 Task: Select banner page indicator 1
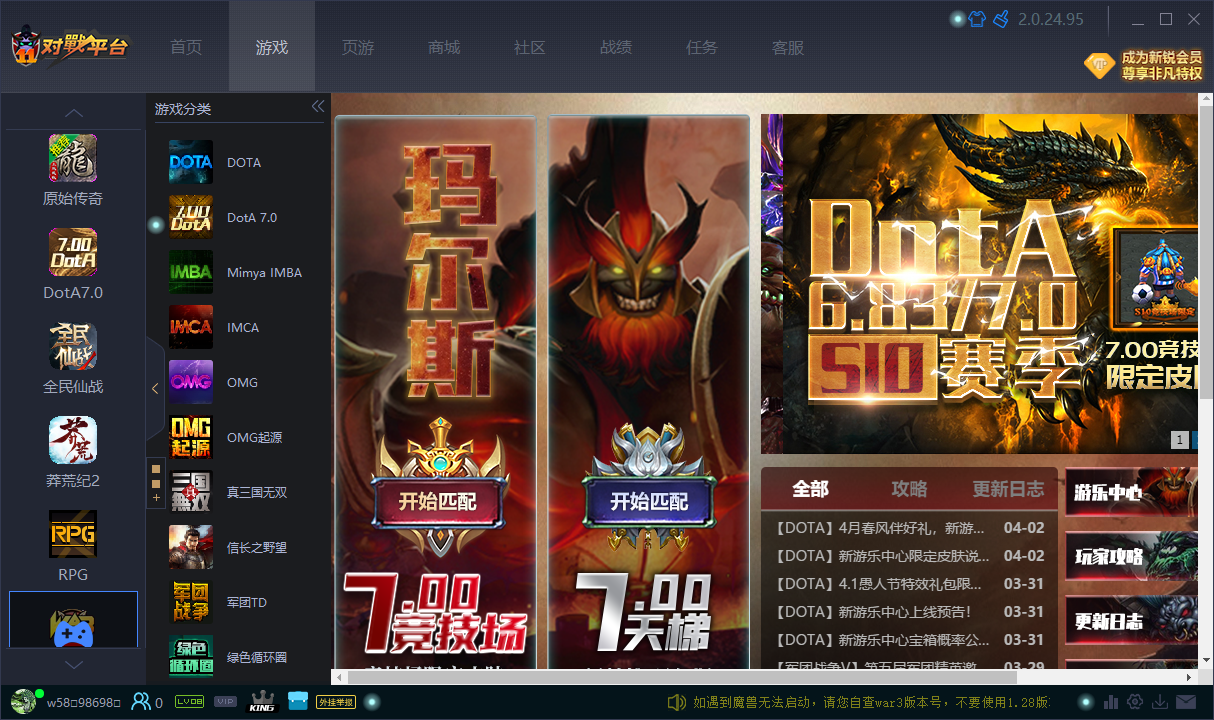tap(1180, 440)
